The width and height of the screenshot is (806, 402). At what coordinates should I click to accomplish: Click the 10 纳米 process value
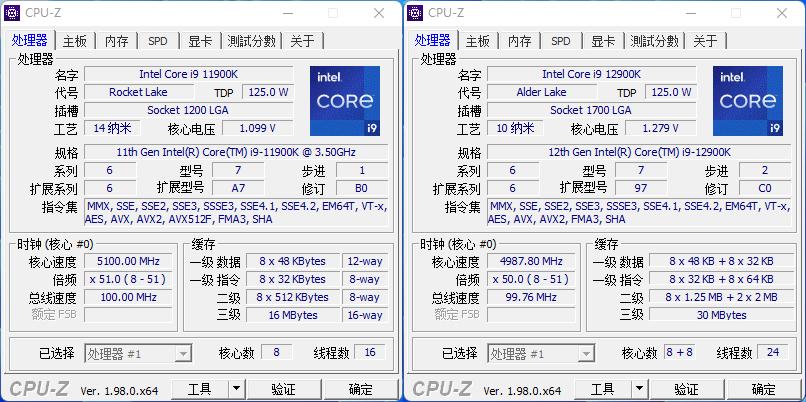(x=515, y=128)
